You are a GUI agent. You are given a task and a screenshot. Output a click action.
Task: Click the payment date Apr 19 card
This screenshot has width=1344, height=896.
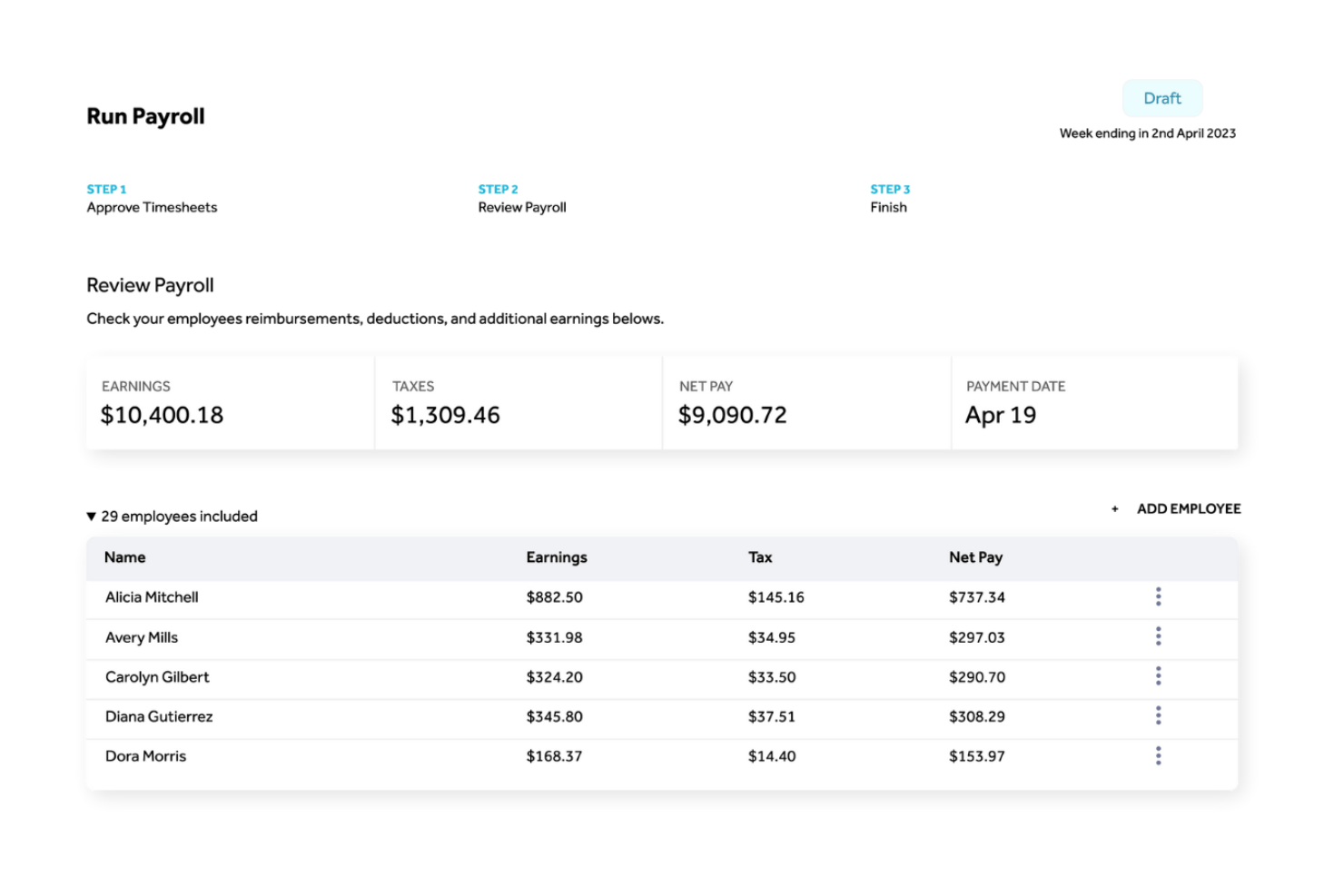pyautogui.click(x=1094, y=402)
